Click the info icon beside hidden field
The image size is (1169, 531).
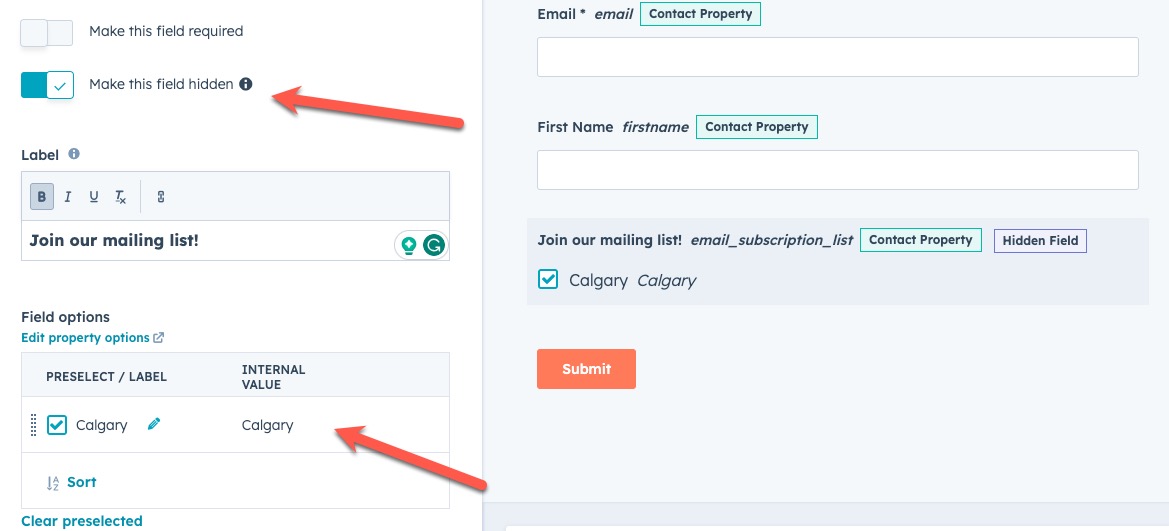[x=245, y=85]
